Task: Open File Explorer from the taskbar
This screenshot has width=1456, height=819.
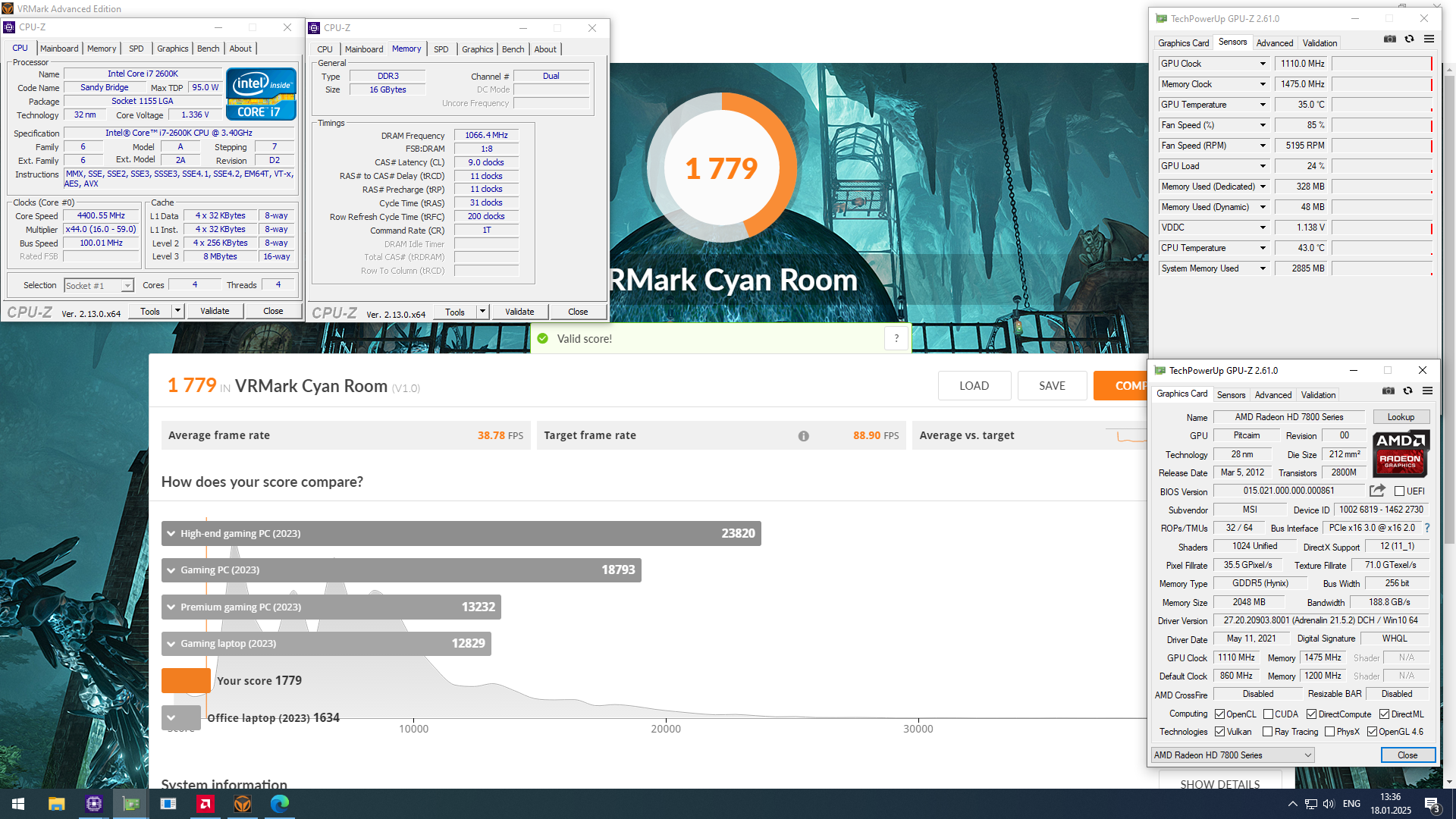Action: pyautogui.click(x=56, y=804)
